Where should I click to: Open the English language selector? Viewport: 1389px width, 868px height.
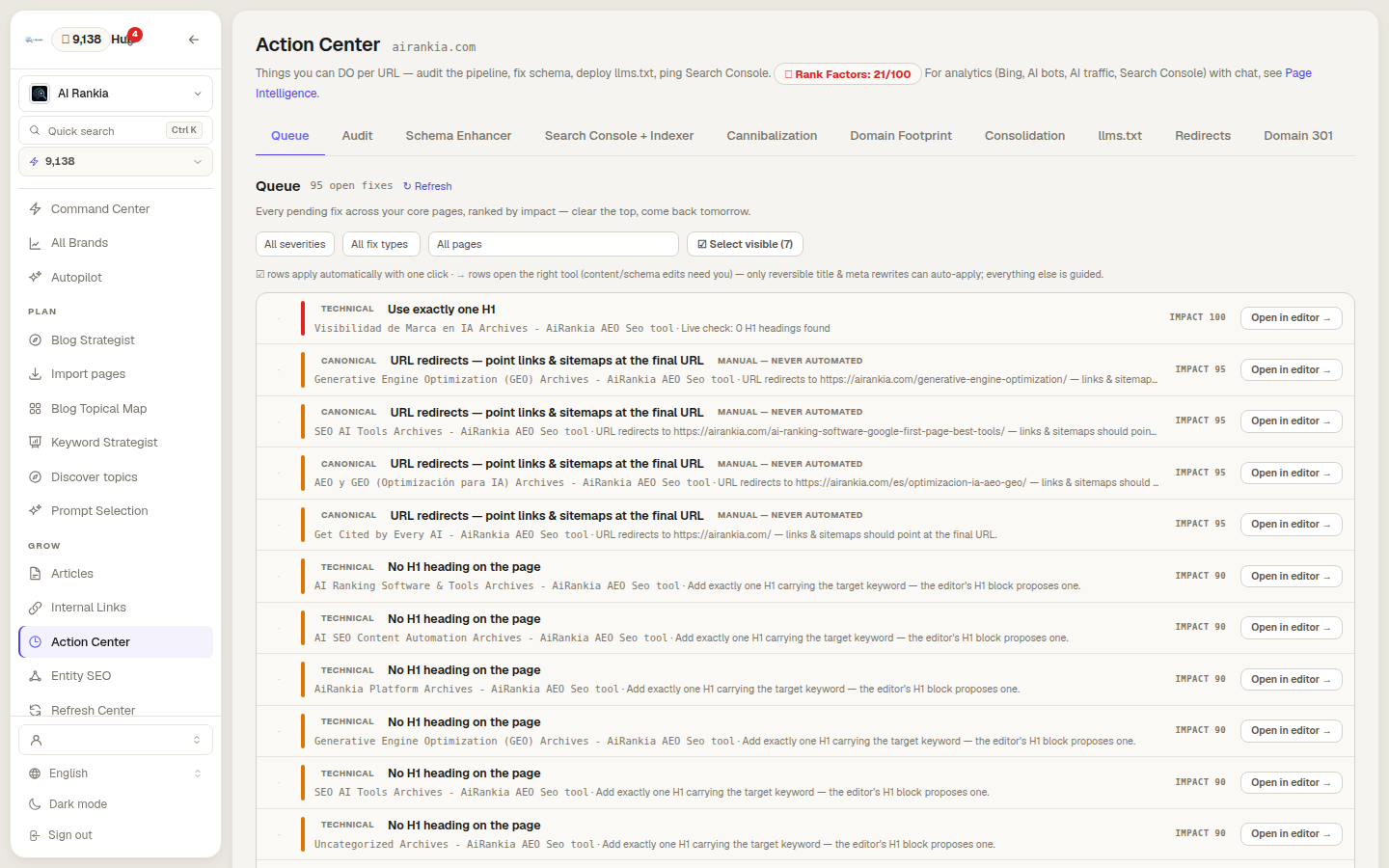pos(116,773)
